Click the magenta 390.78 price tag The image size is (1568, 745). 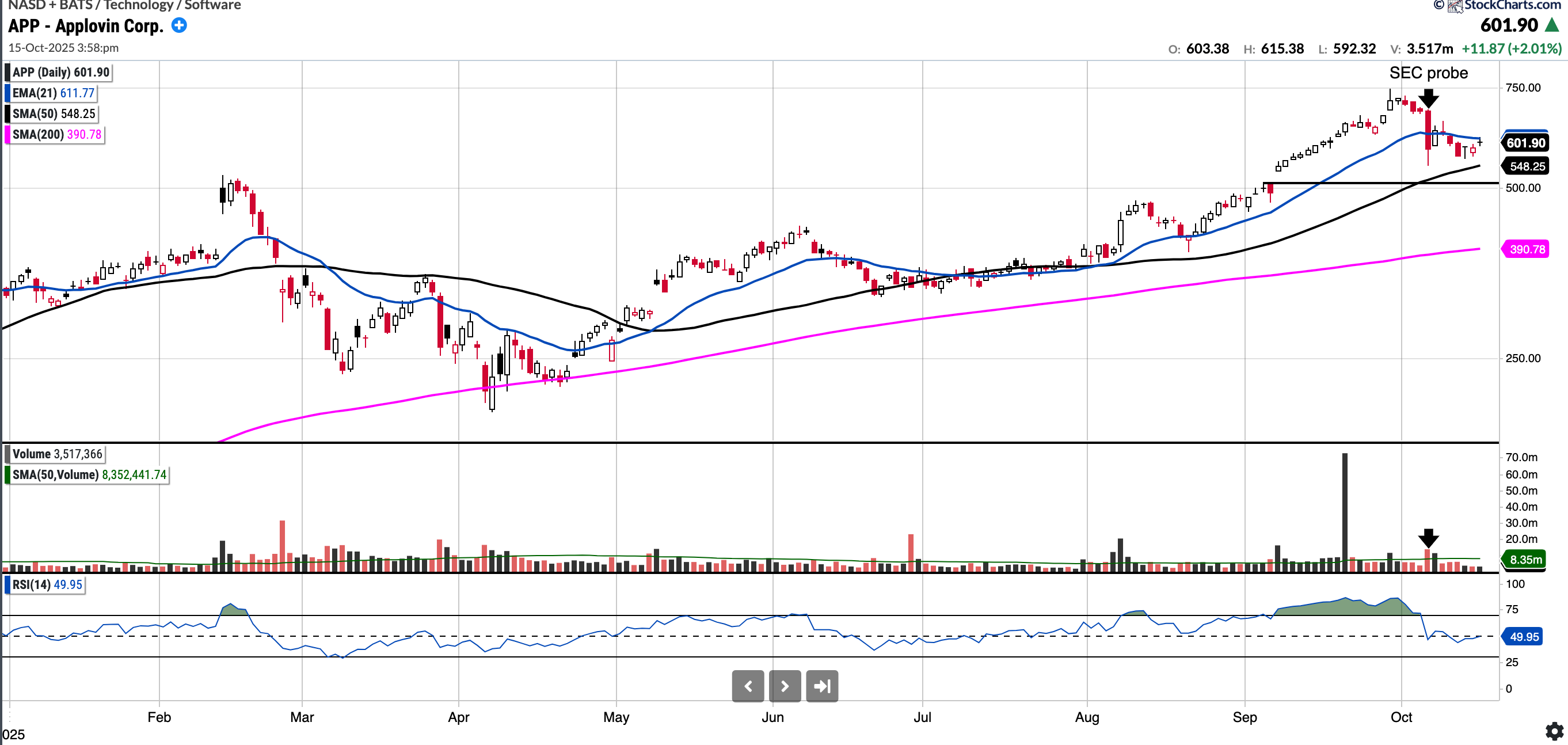tap(1527, 249)
